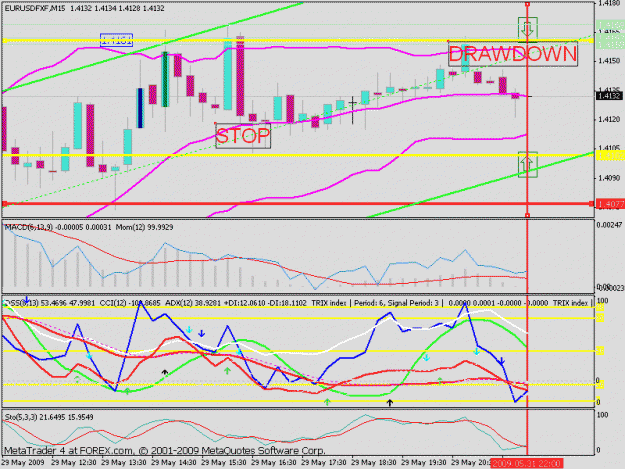Select the top handle of the red vertical line
This screenshot has height=469, width=625.
click(527, 4)
